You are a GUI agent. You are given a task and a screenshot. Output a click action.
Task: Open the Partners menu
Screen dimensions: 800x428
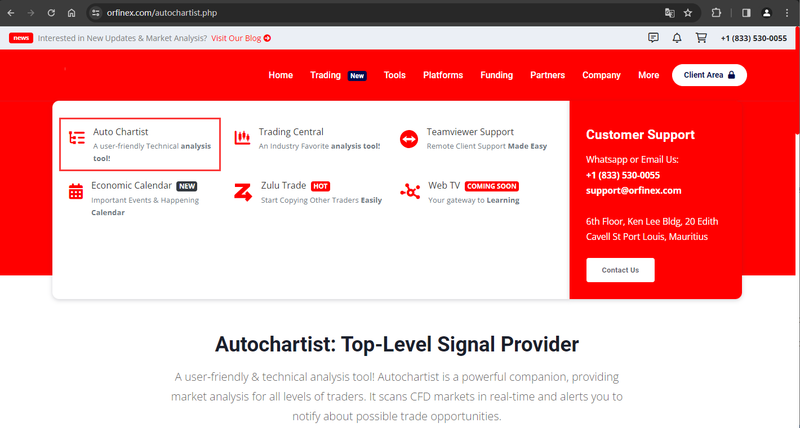coord(547,75)
